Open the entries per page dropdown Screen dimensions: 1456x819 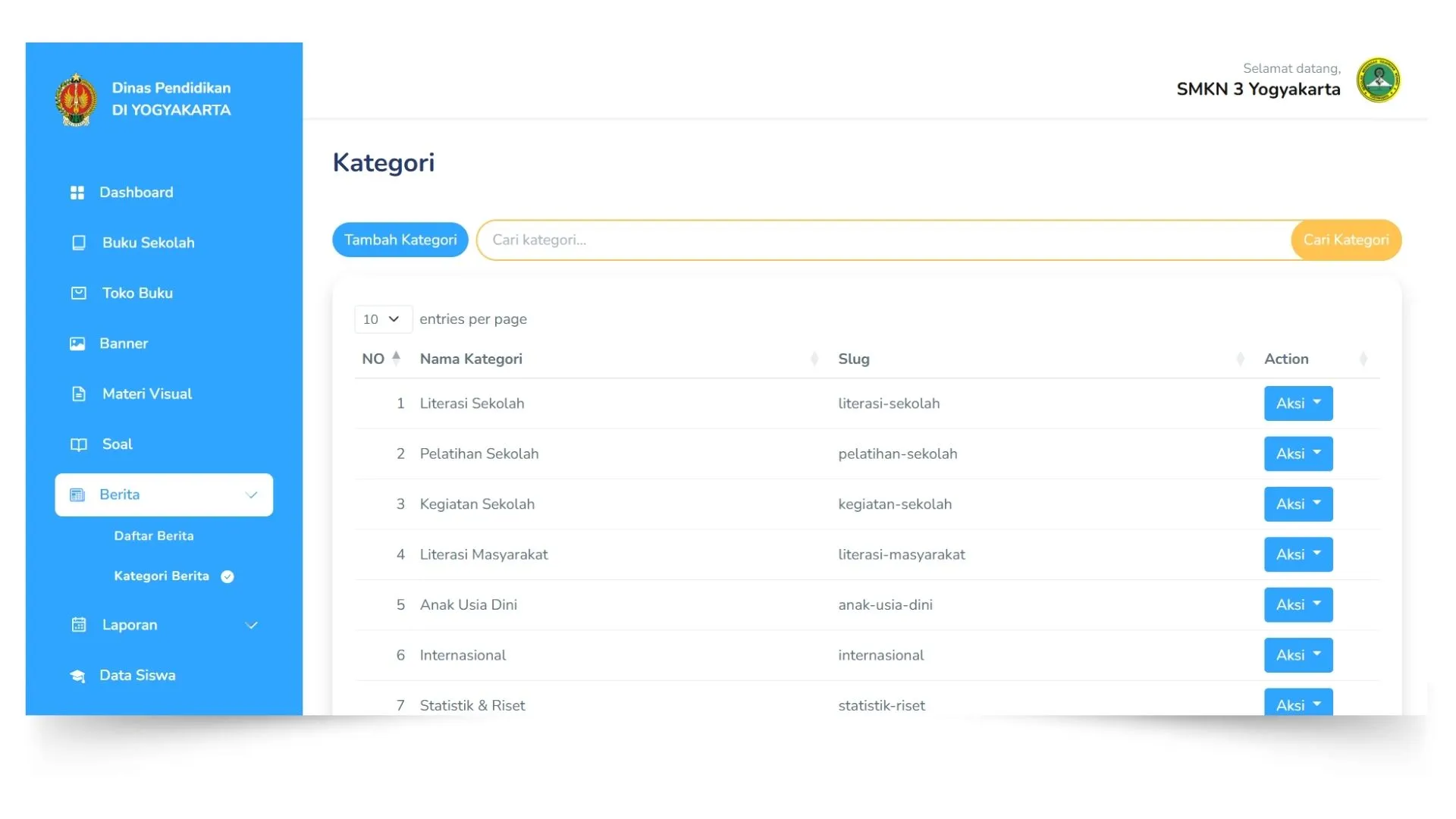point(382,318)
